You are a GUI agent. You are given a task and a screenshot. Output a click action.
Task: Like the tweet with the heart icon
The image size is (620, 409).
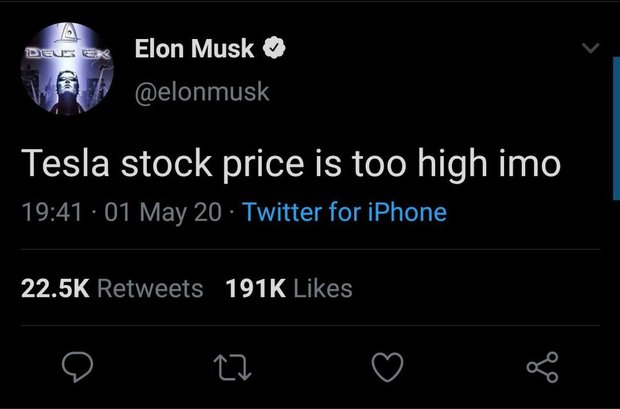tap(385, 369)
